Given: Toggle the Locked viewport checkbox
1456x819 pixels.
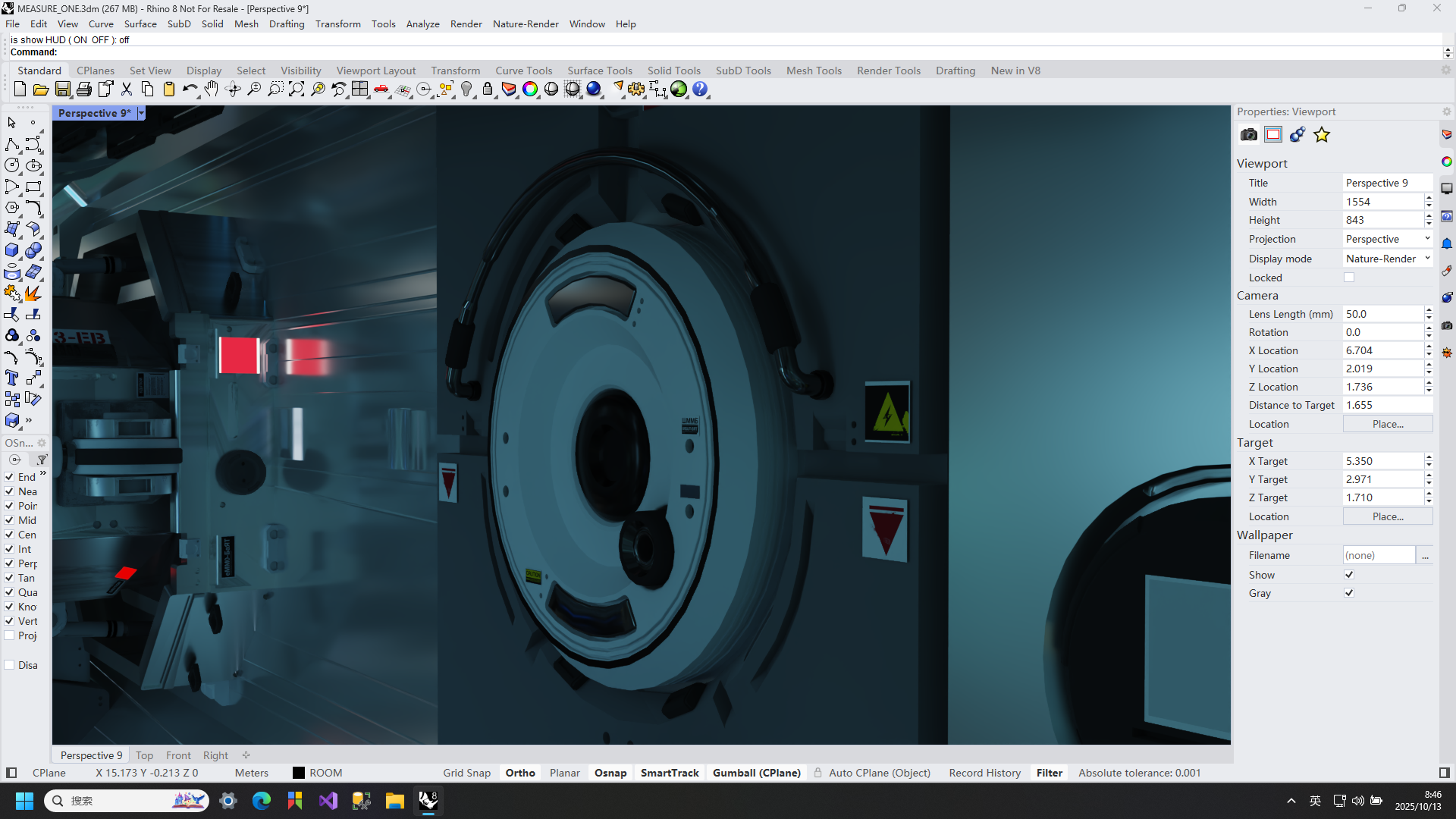Looking at the screenshot, I should coord(1349,278).
